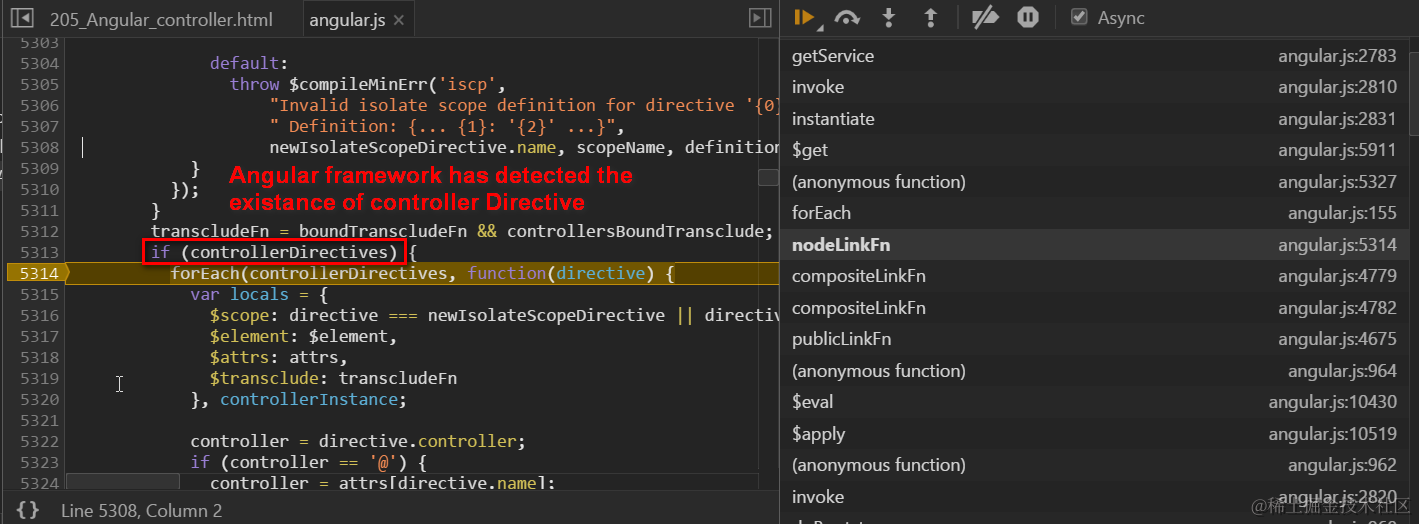Select compositeLinkFn frame at angular.js:4782
1419x524 pixels.
(x=1095, y=308)
